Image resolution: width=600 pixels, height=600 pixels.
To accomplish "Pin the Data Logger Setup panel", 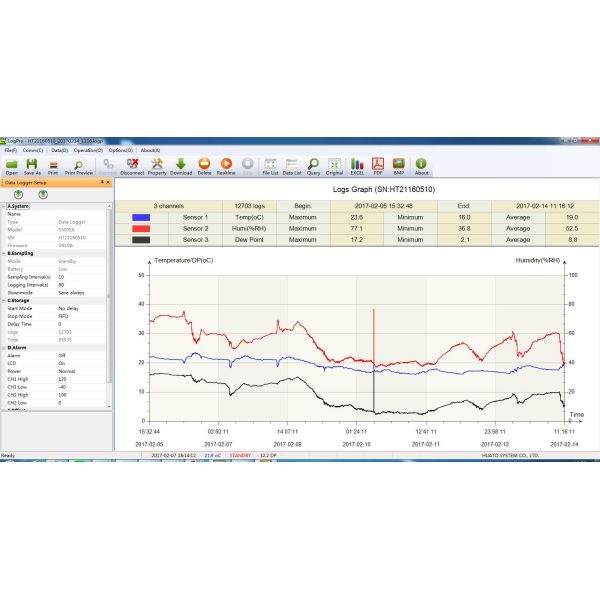I will (x=102, y=182).
